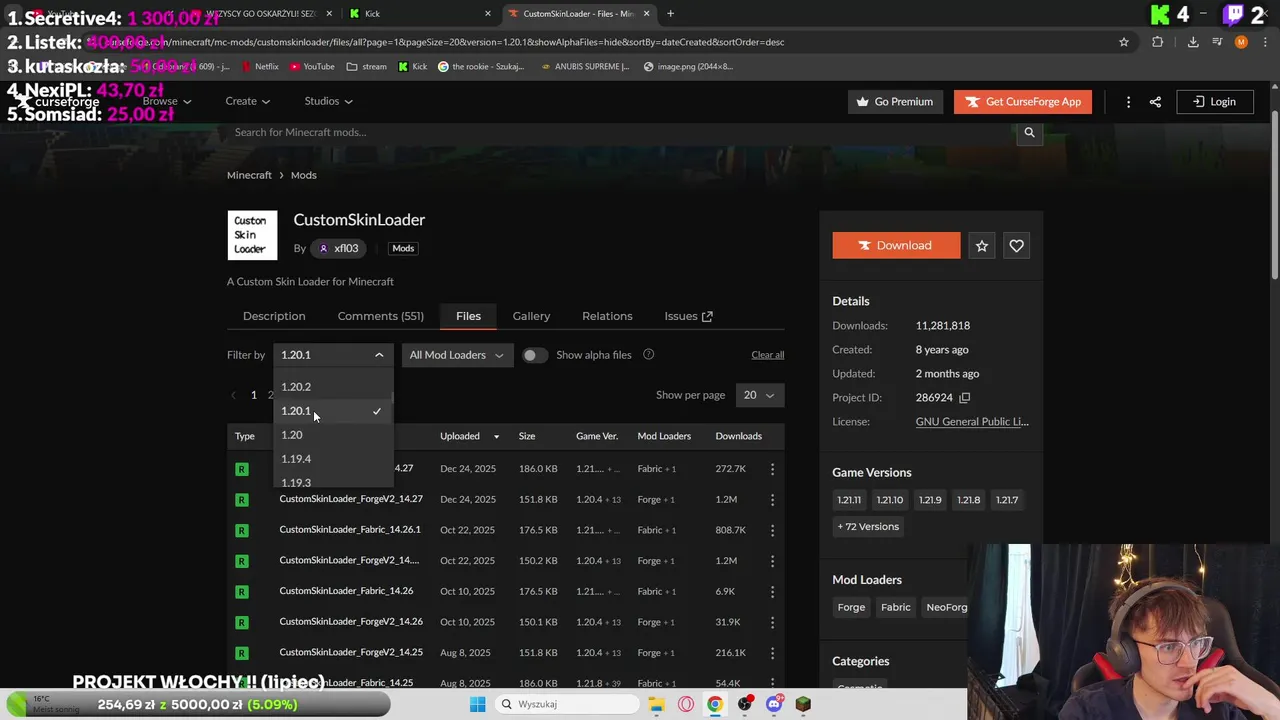Close the CustomSkinLoader browser tab

[647, 14]
